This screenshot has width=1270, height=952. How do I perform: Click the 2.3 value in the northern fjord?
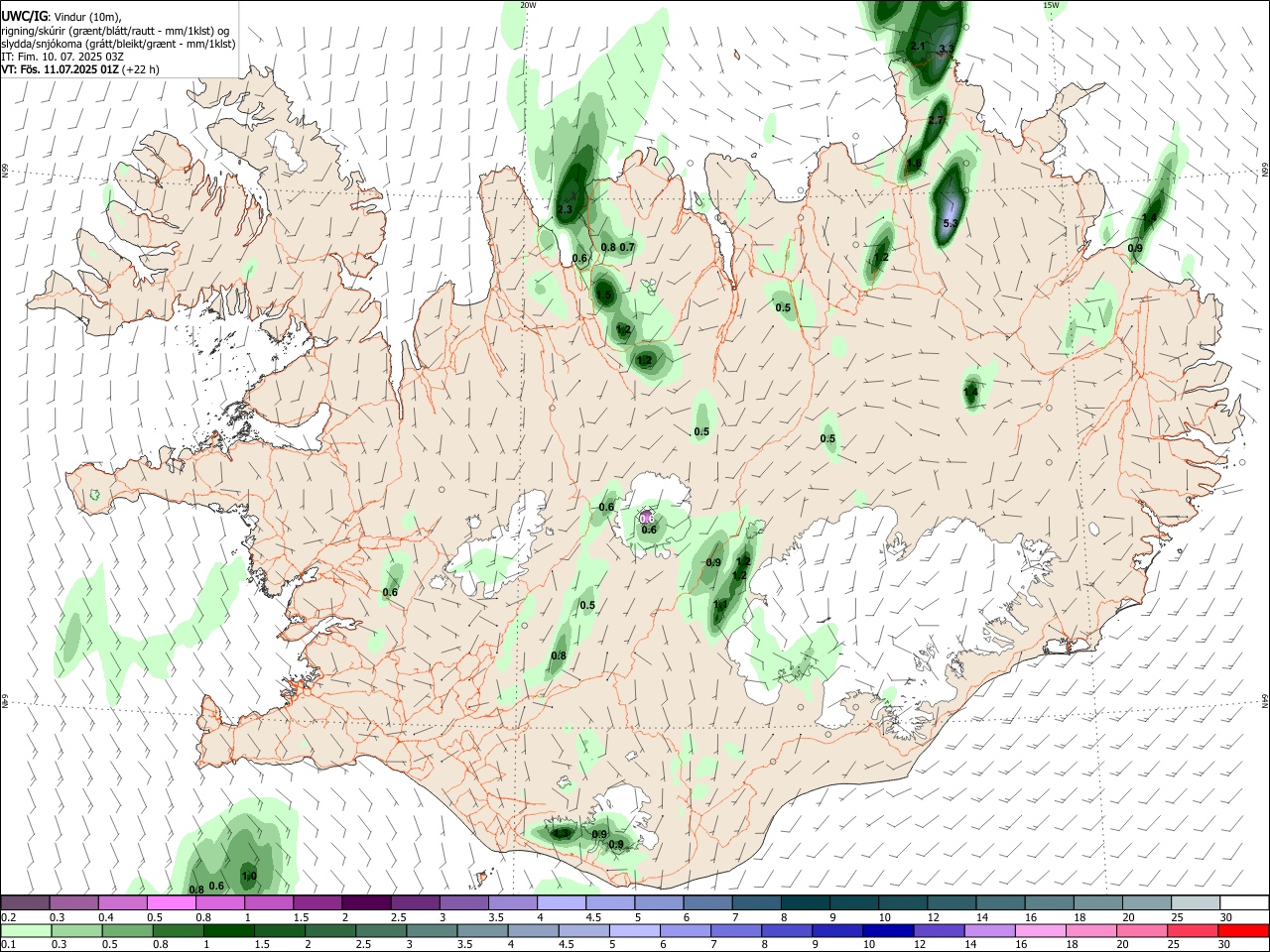coord(565,209)
